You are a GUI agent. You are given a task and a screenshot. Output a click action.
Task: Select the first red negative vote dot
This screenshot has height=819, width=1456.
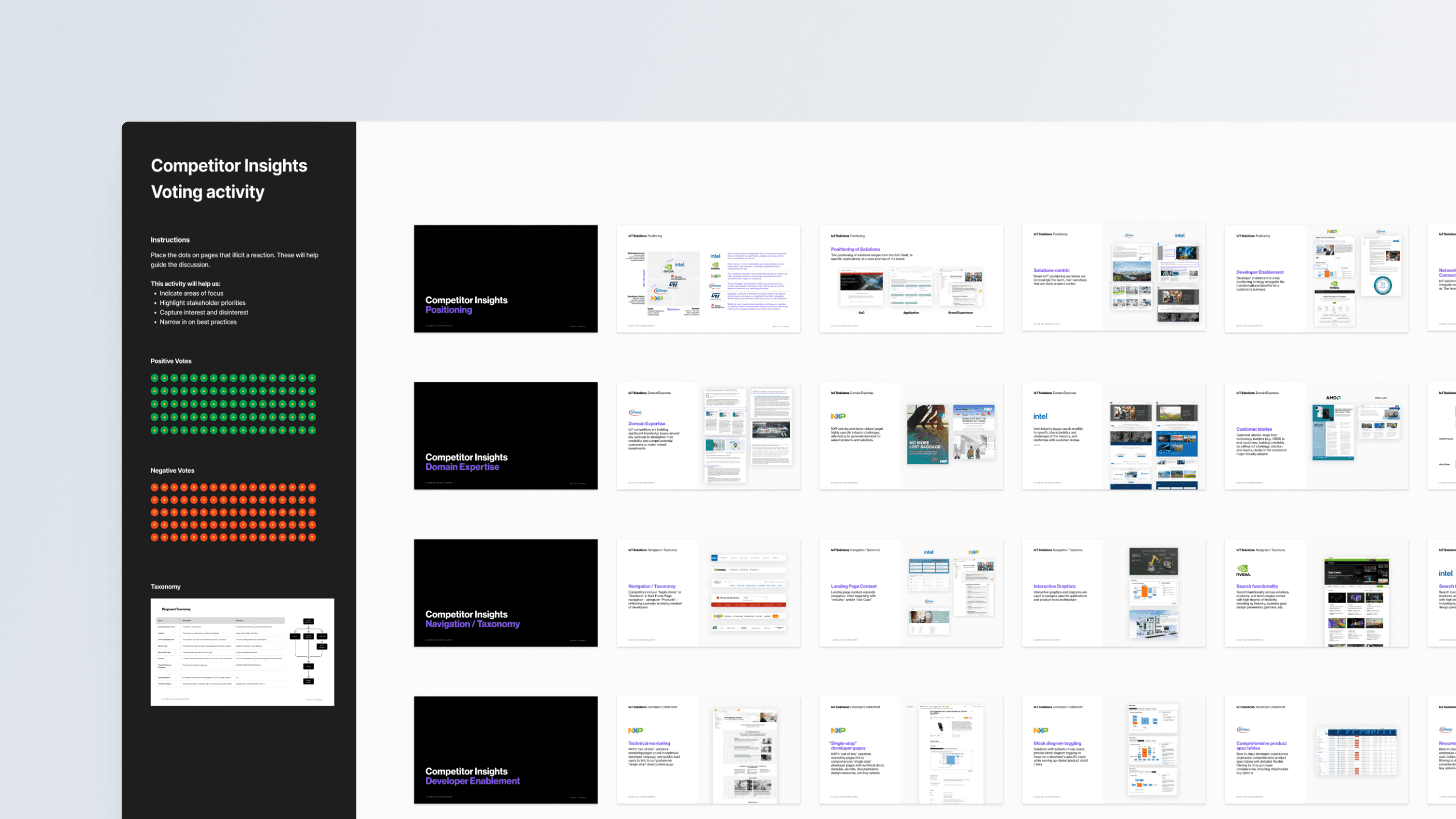tap(154, 487)
